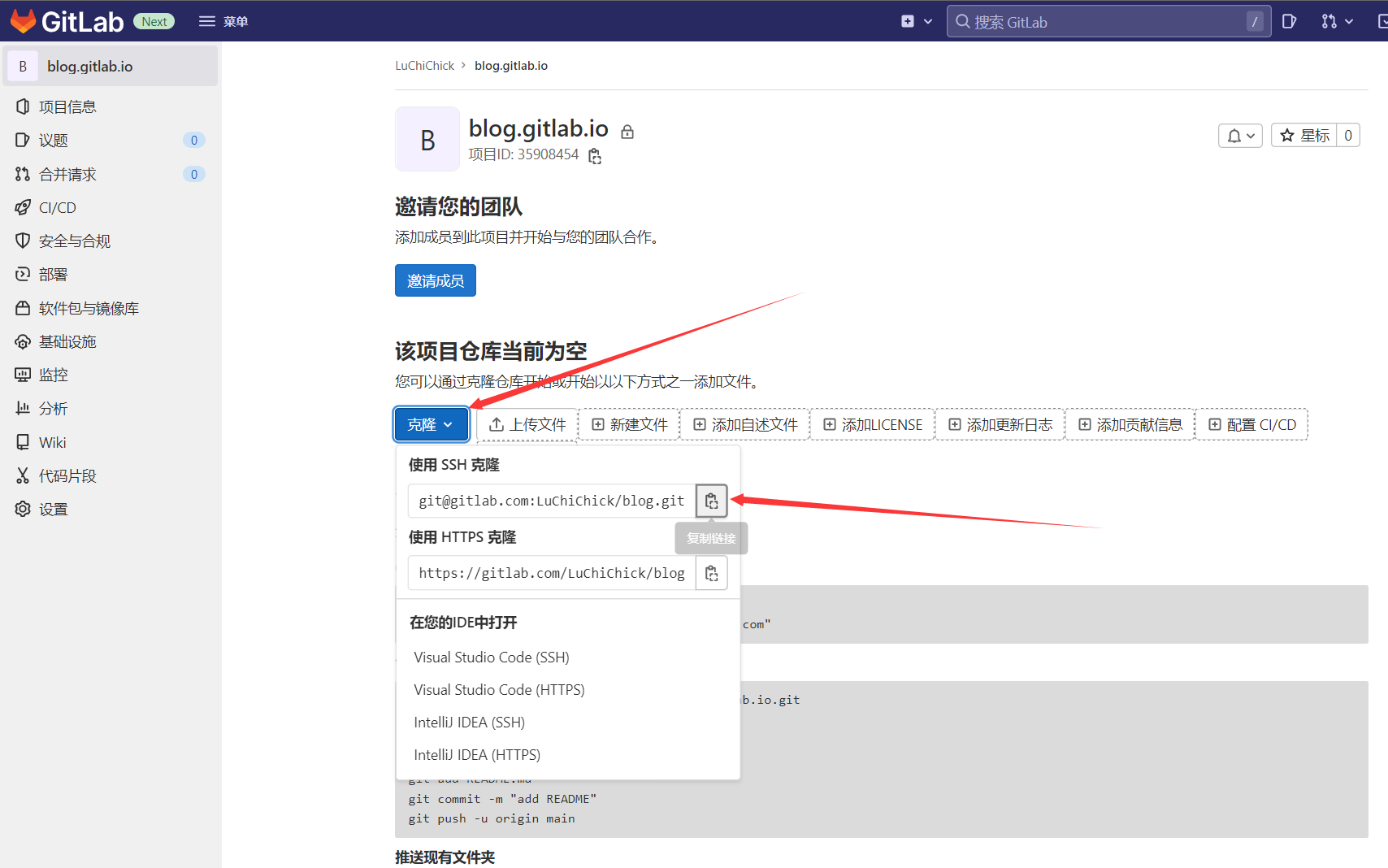
Task: Click the private lock icon by project name
Action: coord(627,132)
